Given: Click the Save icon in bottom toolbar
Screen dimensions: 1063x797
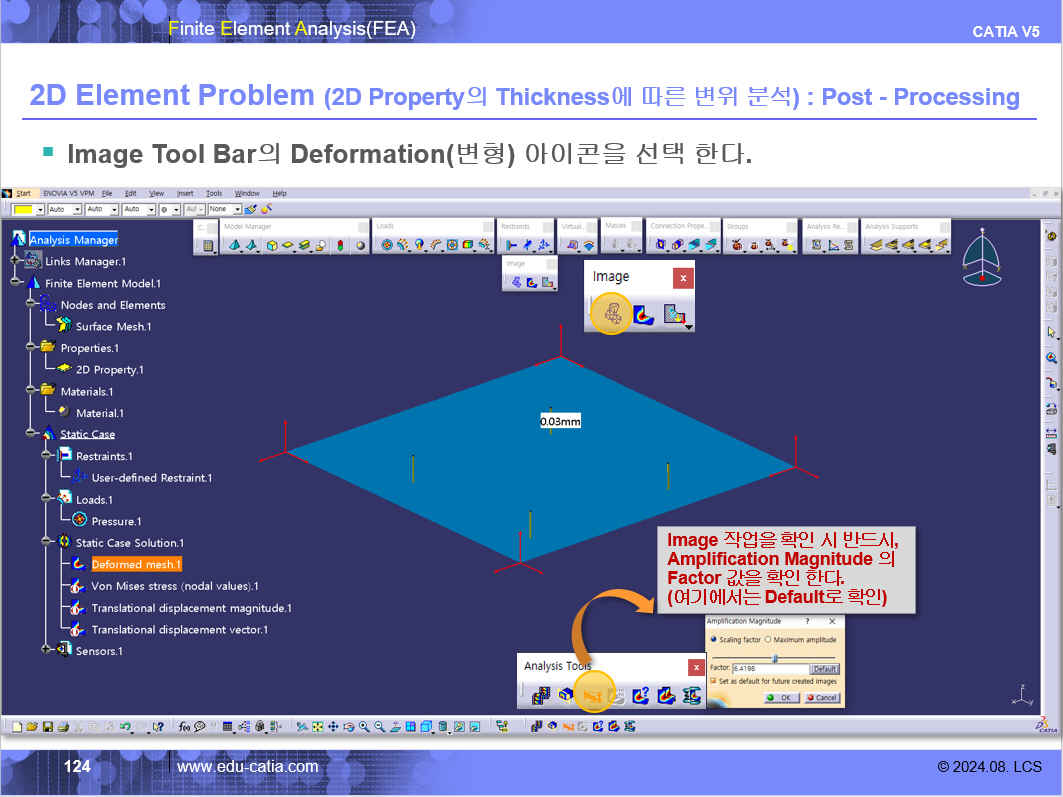Looking at the screenshot, I should pos(47,726).
